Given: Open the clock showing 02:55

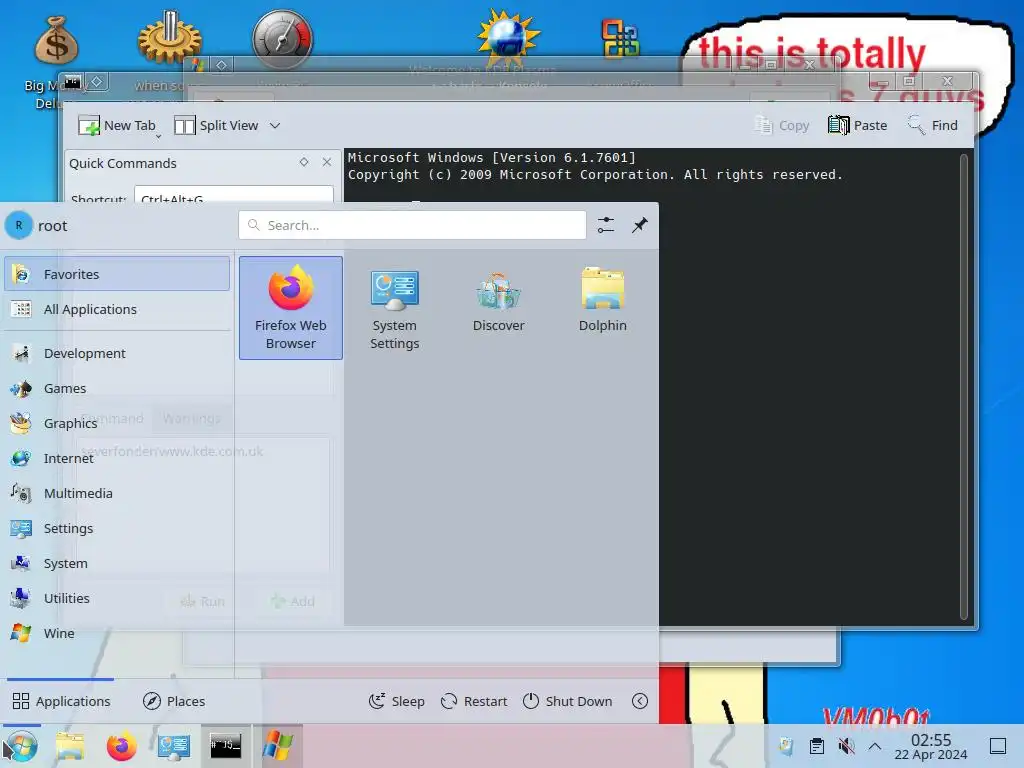Looking at the screenshot, I should pyautogui.click(x=931, y=746).
